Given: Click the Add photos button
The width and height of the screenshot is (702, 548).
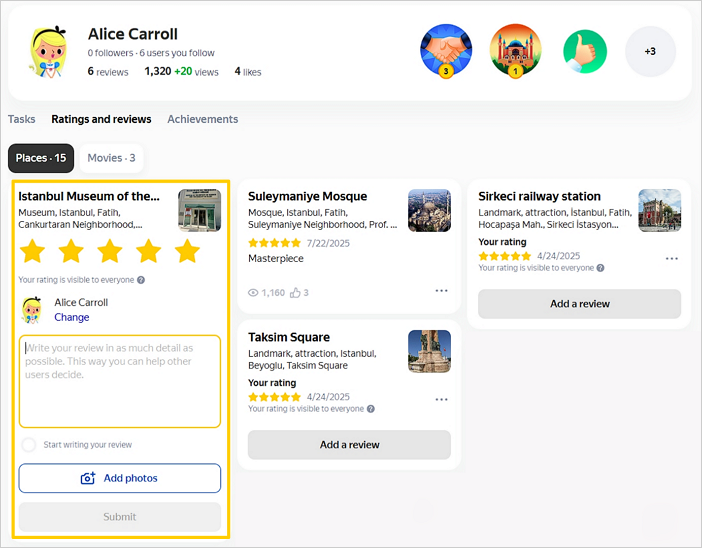Looking at the screenshot, I should pos(119,478).
